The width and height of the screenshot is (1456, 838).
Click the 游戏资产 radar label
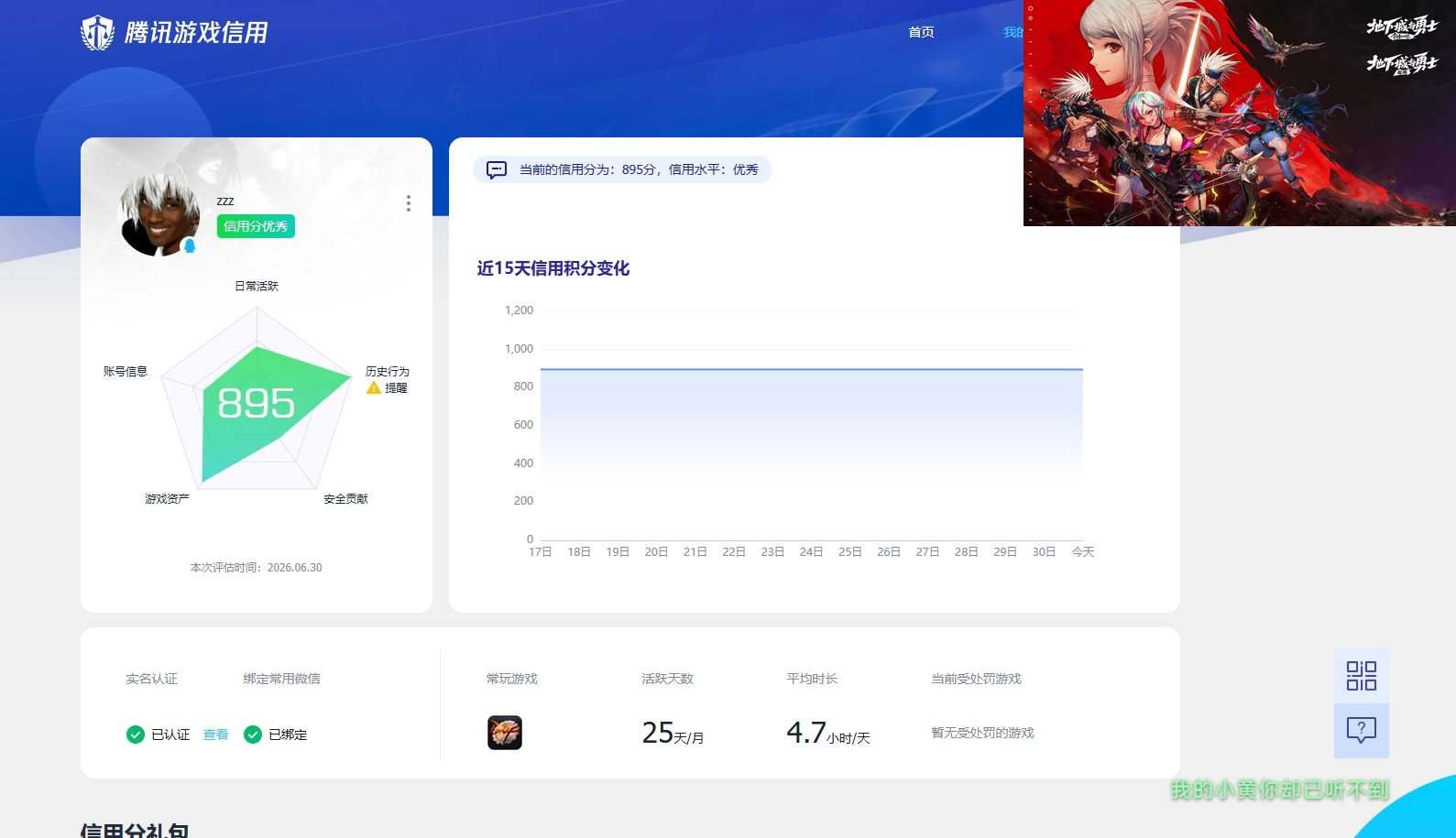[167, 498]
